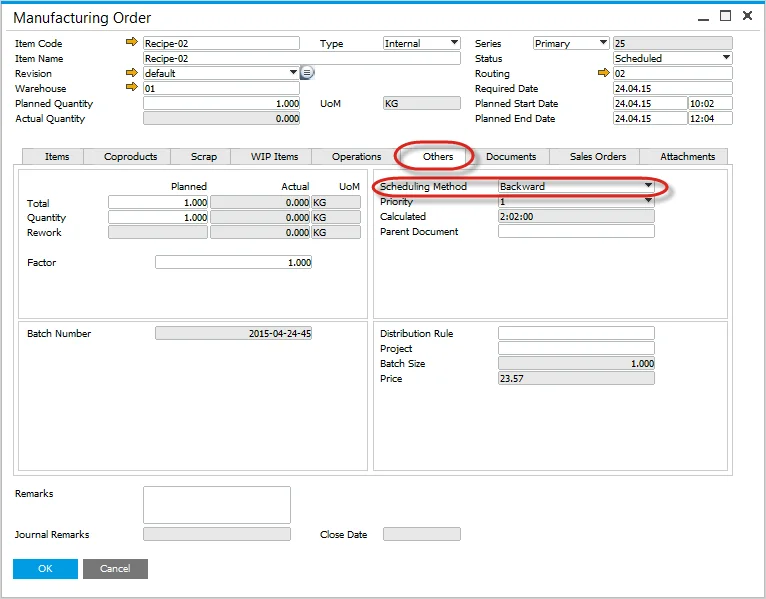This screenshot has width=766, height=599.
Task: Open the Revision link arrow
Action: pyautogui.click(x=131, y=73)
